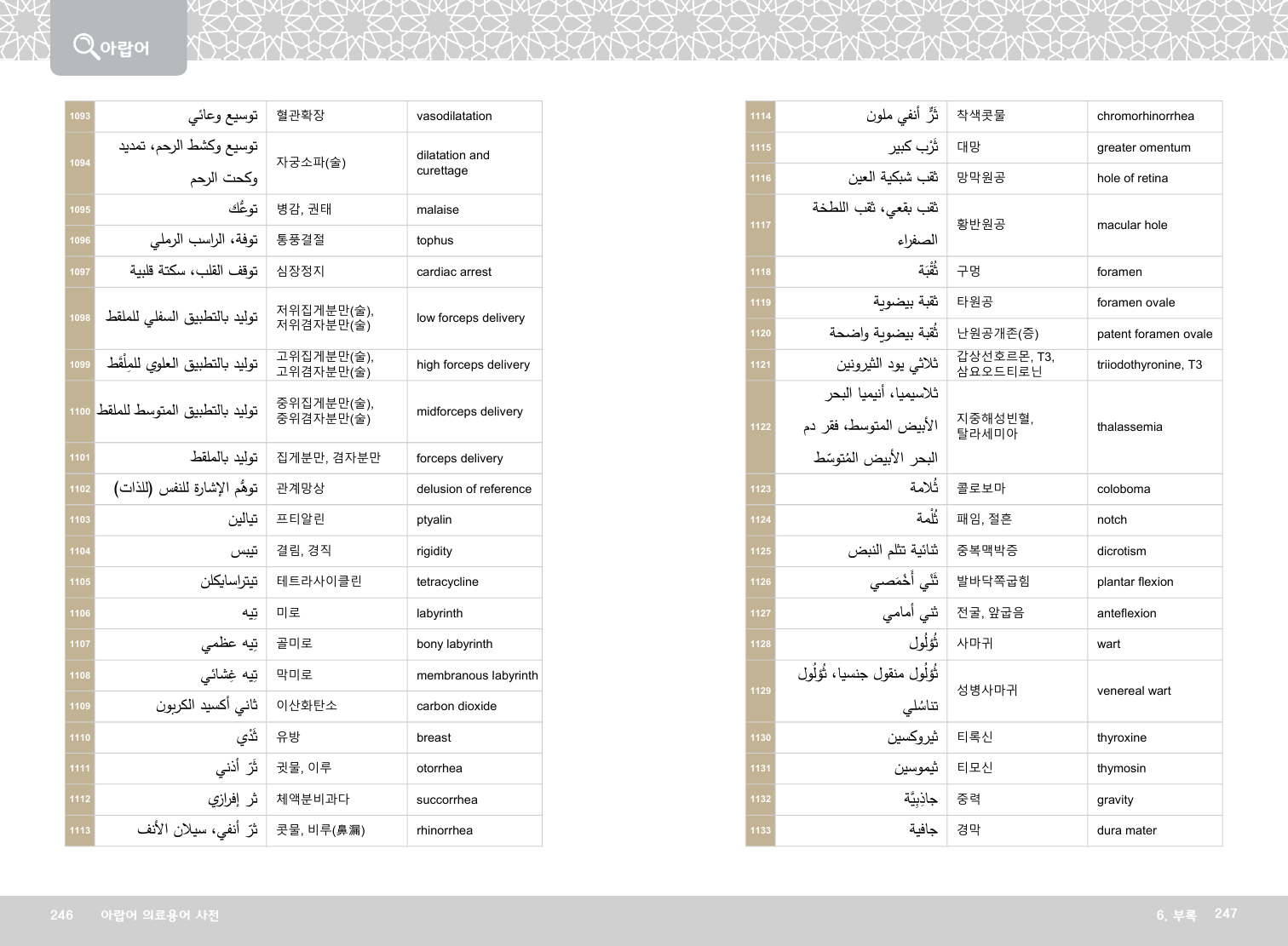Click 'delusion of reference' term
This screenshot has height=946, width=1288.
[474, 489]
